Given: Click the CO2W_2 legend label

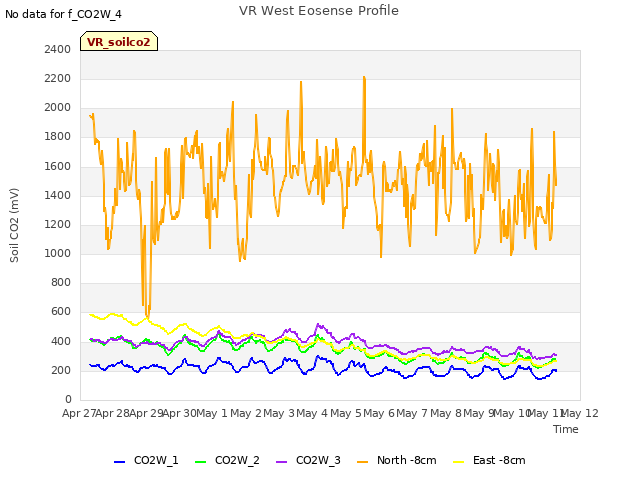Looking at the screenshot, I should (x=237, y=460).
